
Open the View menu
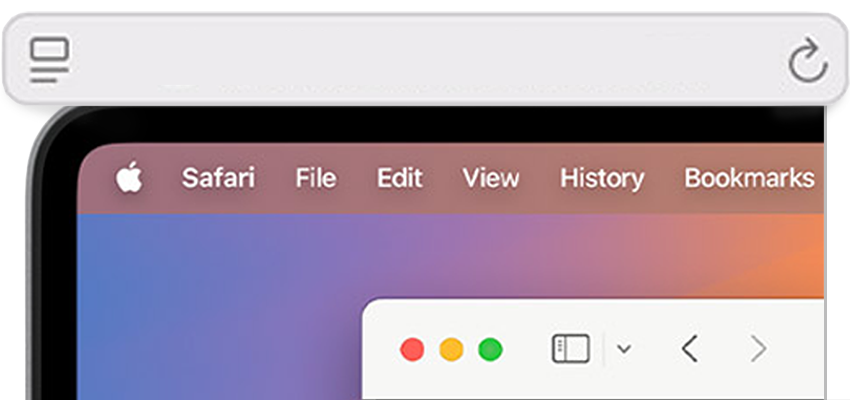(491, 178)
